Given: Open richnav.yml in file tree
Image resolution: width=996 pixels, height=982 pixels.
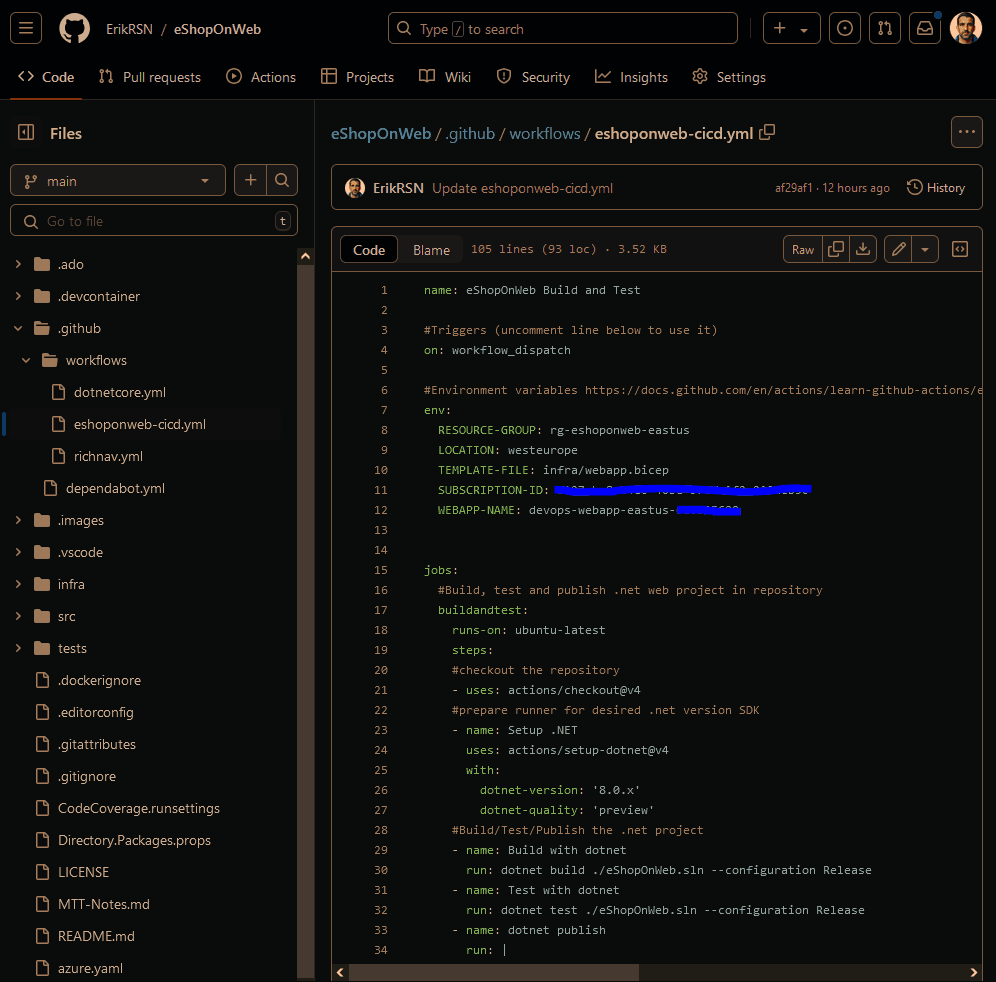Looking at the screenshot, I should click(108, 456).
